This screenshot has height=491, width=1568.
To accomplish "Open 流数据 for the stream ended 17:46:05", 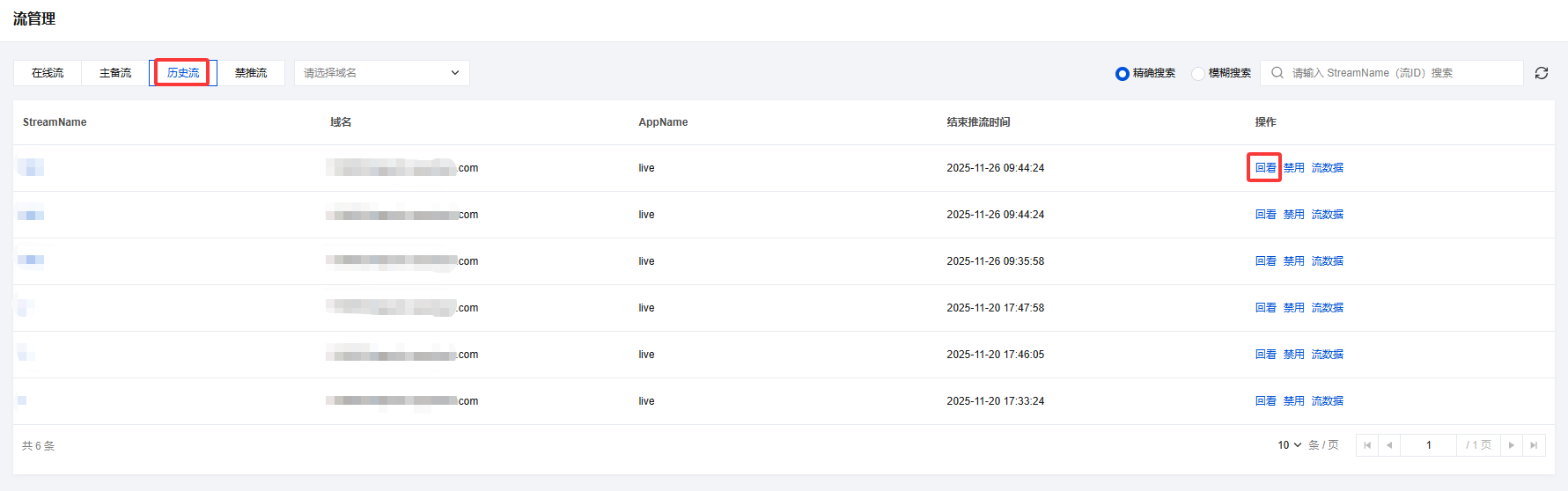I will pos(1327,355).
